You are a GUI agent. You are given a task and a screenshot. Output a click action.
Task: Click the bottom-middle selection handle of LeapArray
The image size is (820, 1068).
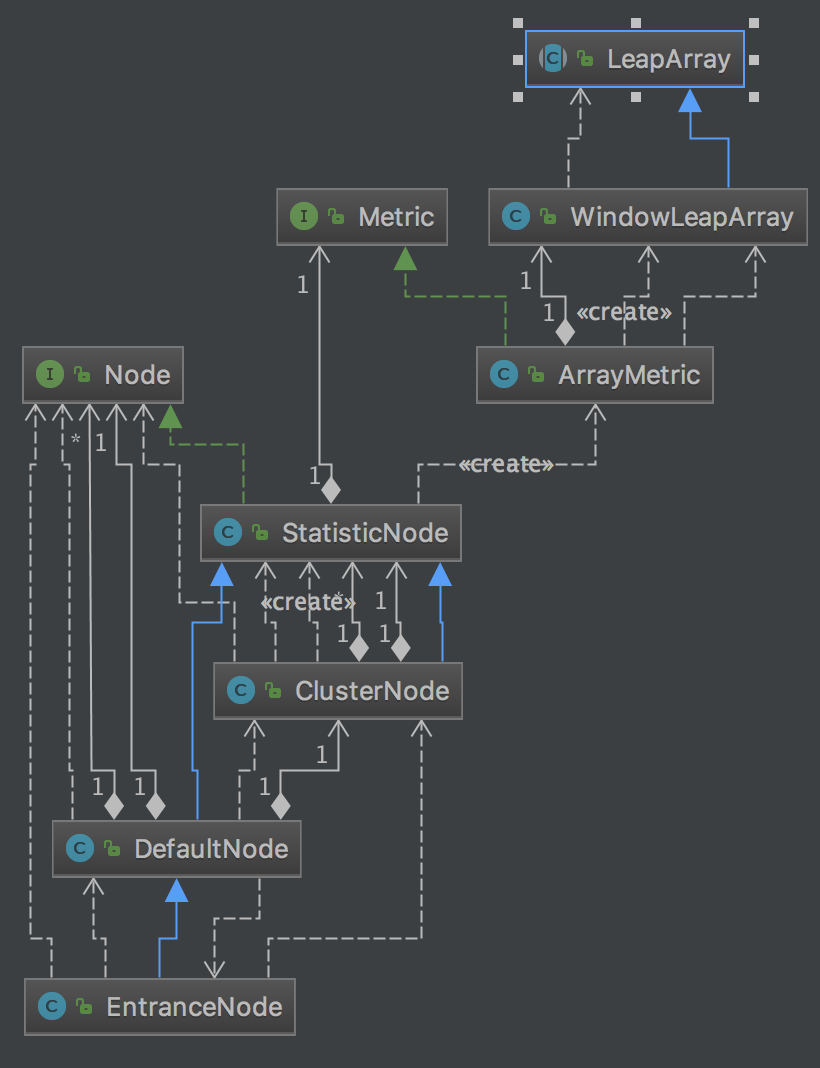click(x=635, y=97)
